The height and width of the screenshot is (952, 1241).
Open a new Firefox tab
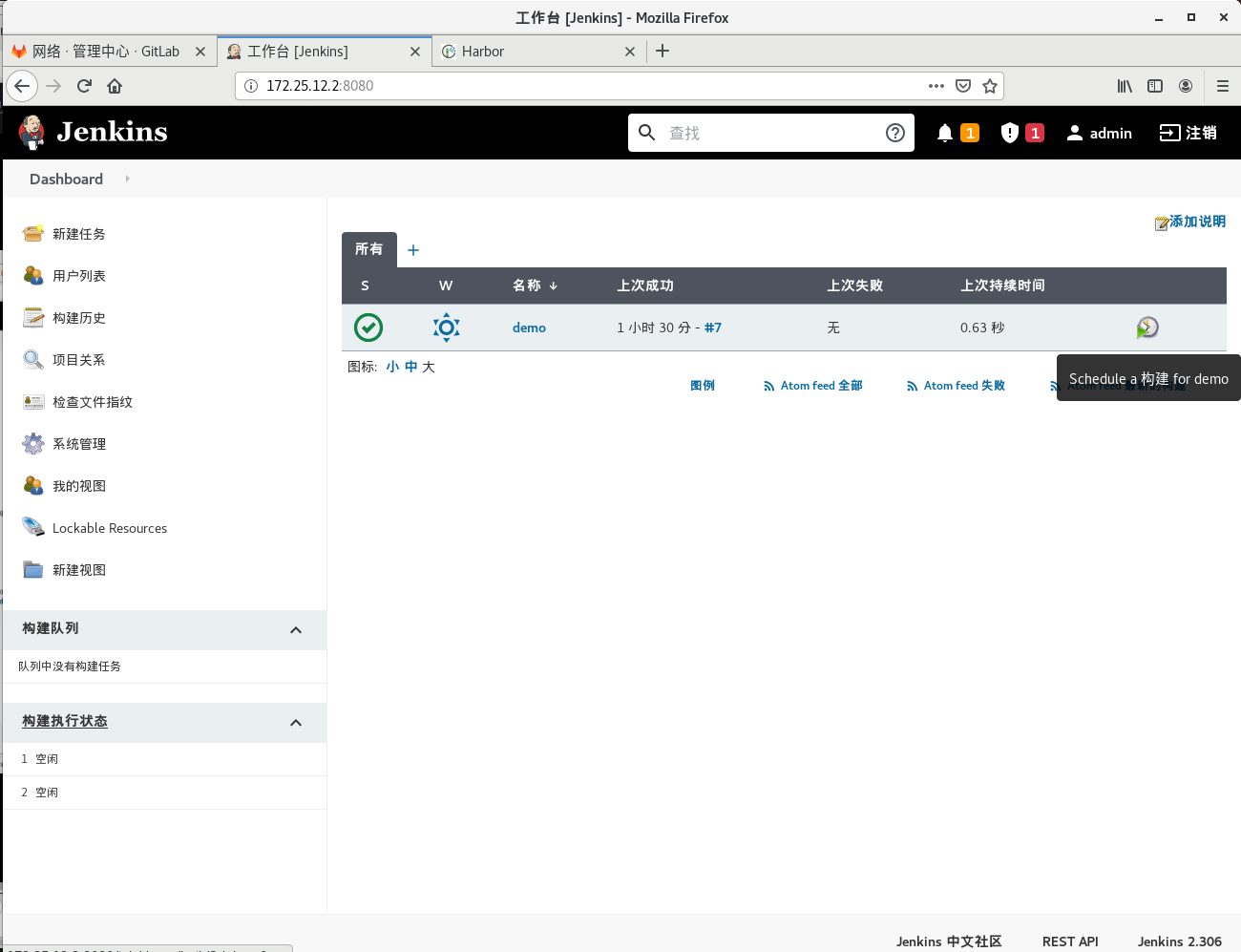(663, 51)
